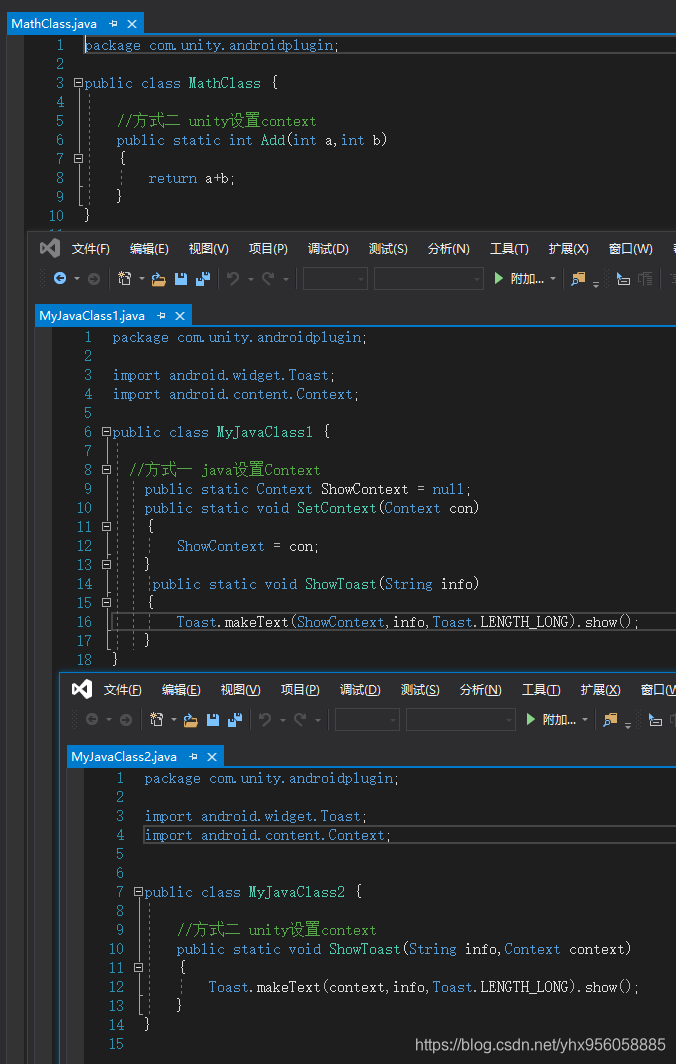The height and width of the screenshot is (1064, 676).
Task: Pin the MathClass.java tab
Action: [113, 24]
